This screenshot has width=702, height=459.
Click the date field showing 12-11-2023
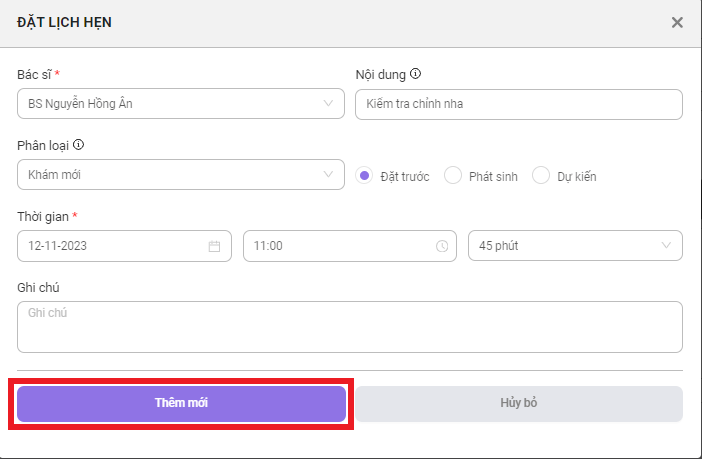[x=124, y=246]
